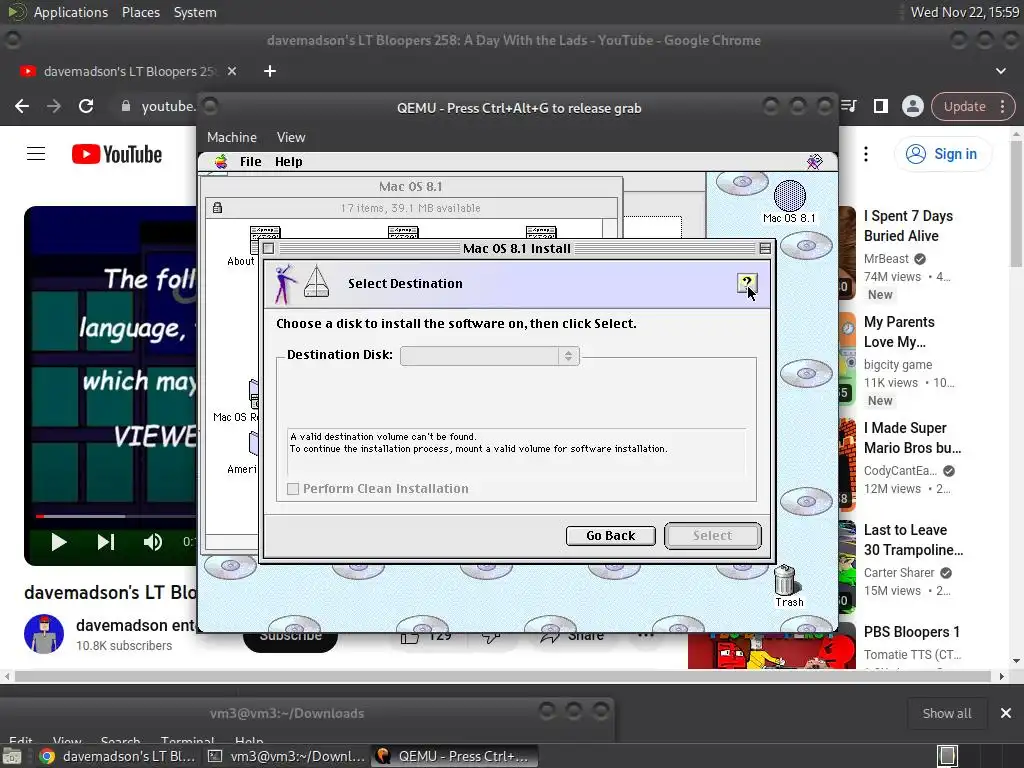
Task: Open QEMU View menu
Action: [291, 137]
